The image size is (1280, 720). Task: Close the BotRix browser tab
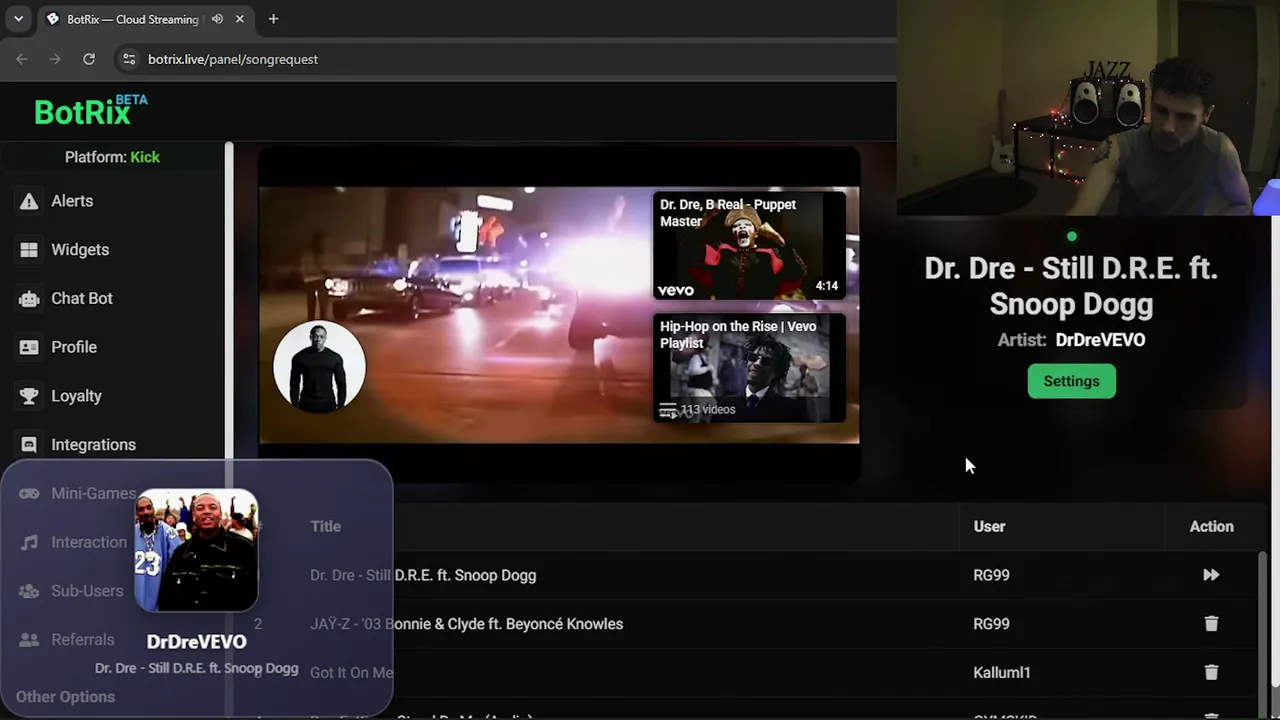pyautogui.click(x=240, y=19)
